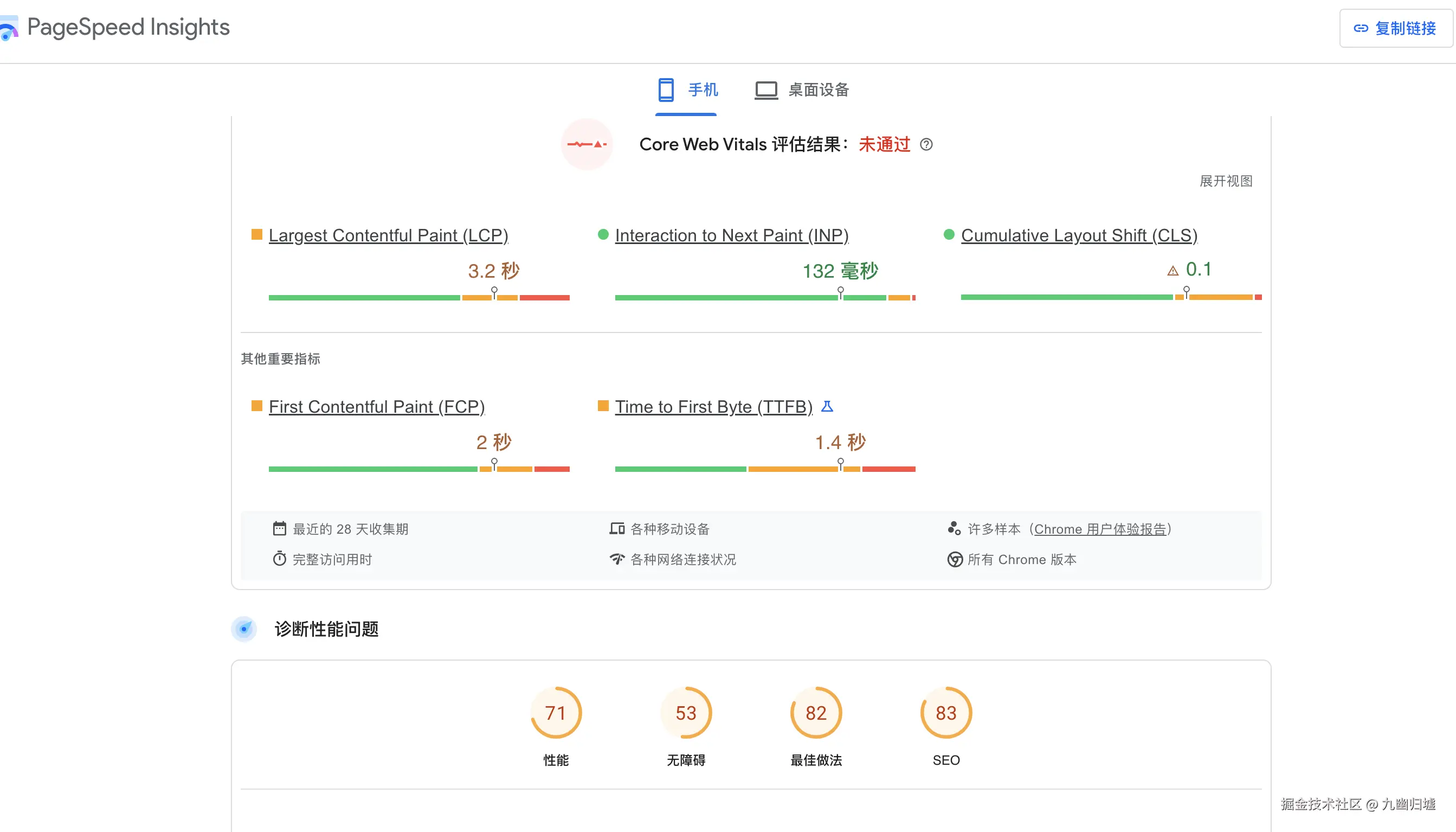Click the PageSpeed Insights logo icon
The image size is (1456, 832).
click(8, 29)
